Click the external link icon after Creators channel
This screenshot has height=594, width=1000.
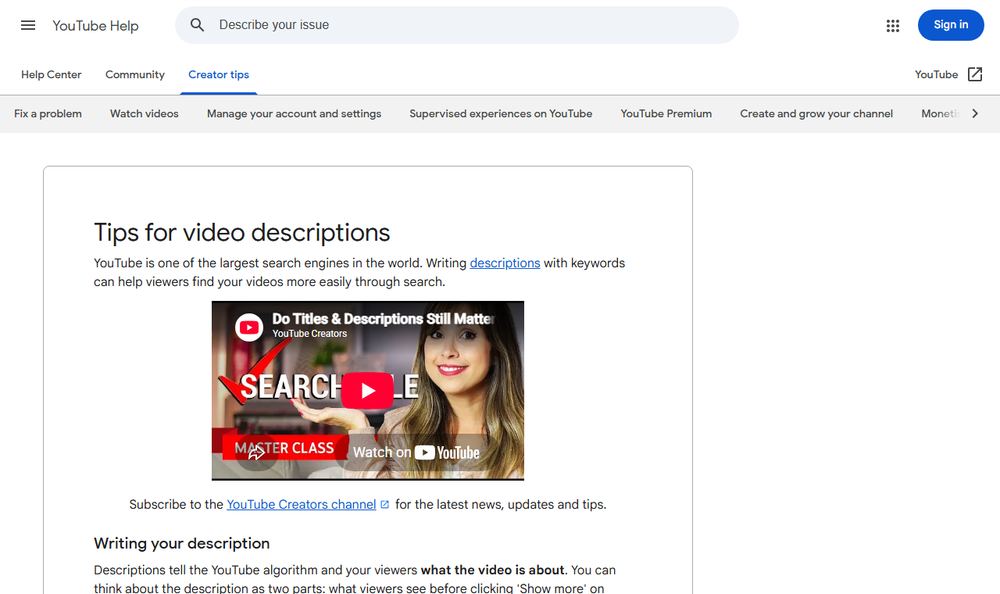tap(385, 504)
